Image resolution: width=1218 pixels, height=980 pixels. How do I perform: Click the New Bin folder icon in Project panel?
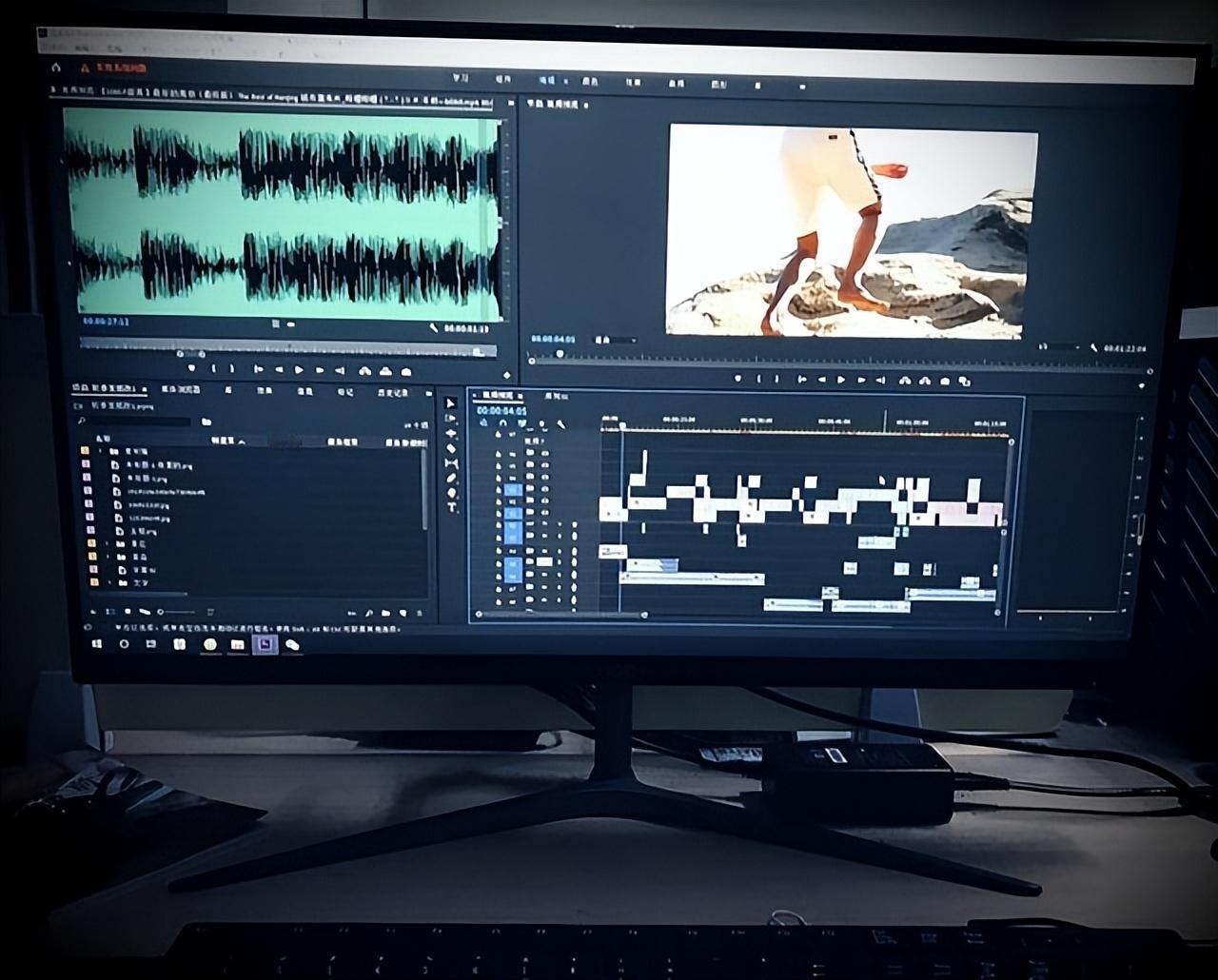point(387,613)
